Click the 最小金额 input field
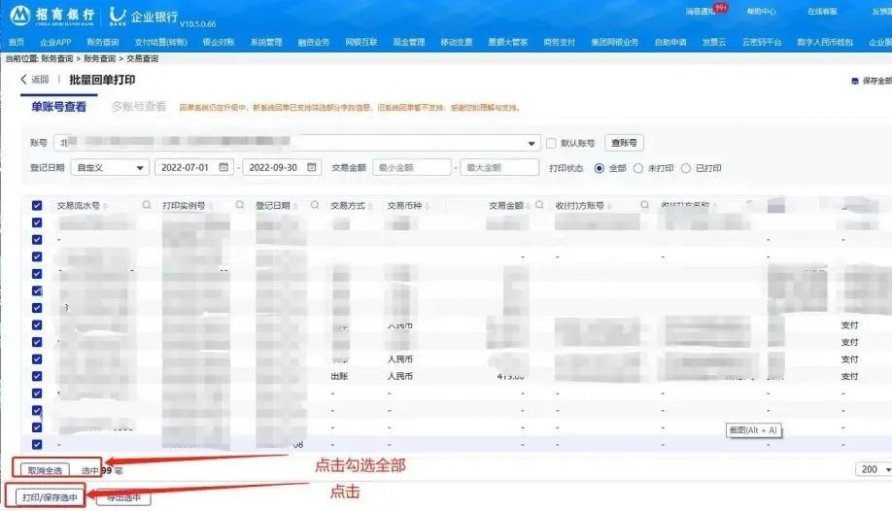The height and width of the screenshot is (511, 892). (412, 167)
